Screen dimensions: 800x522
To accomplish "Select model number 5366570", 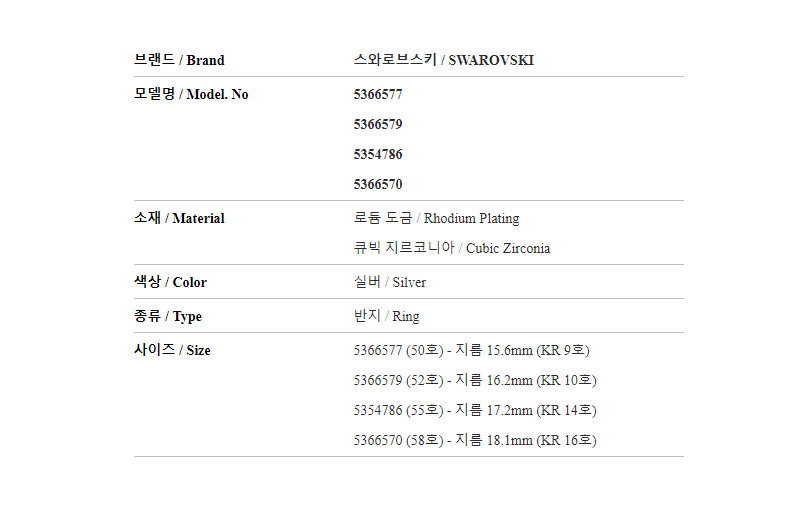I will click(x=378, y=185).
